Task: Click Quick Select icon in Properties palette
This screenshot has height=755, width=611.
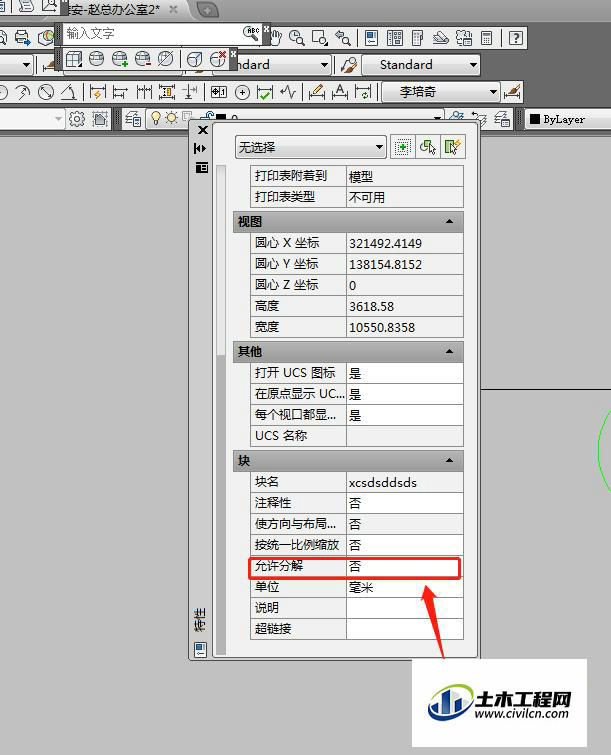Action: [x=453, y=147]
